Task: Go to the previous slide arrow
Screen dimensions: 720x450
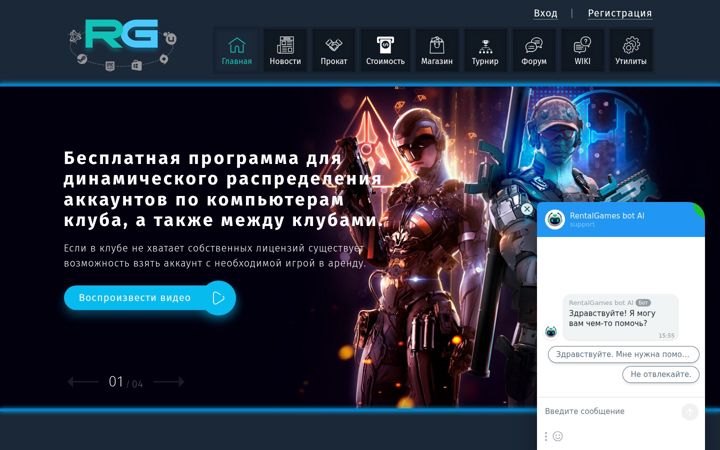Action: coord(83,382)
